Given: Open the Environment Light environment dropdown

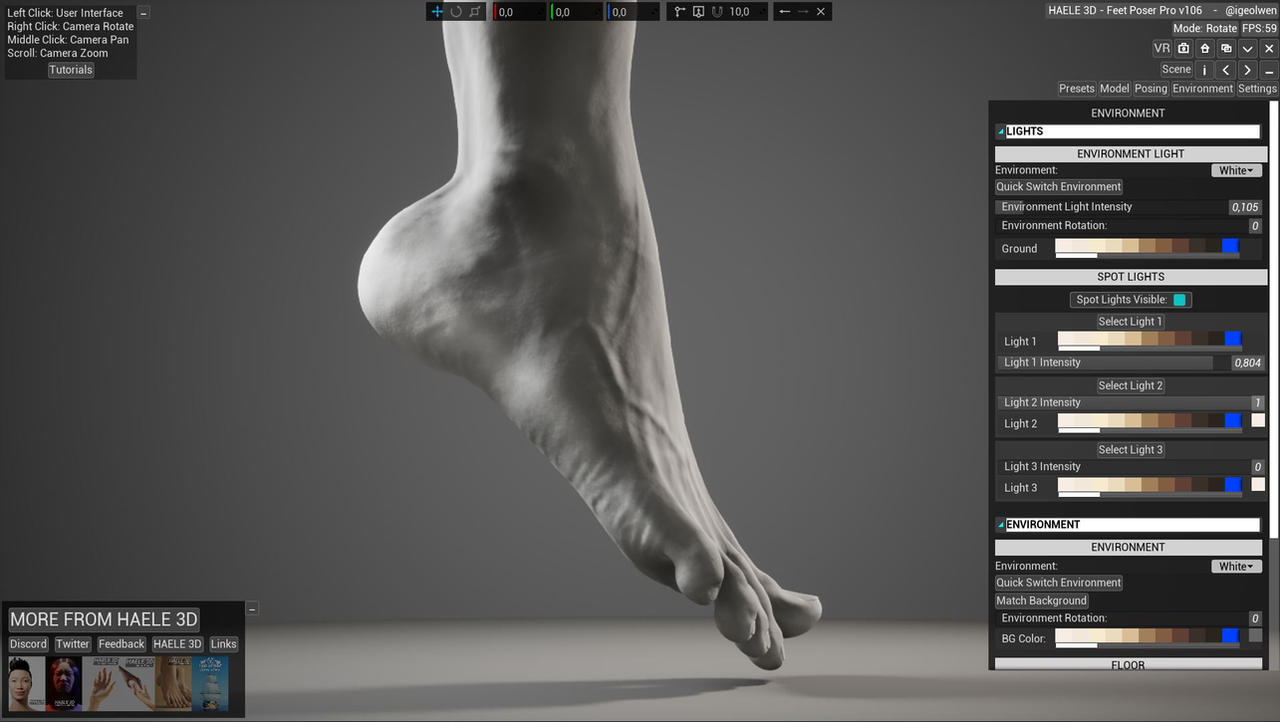Looking at the screenshot, I should tap(1236, 171).
